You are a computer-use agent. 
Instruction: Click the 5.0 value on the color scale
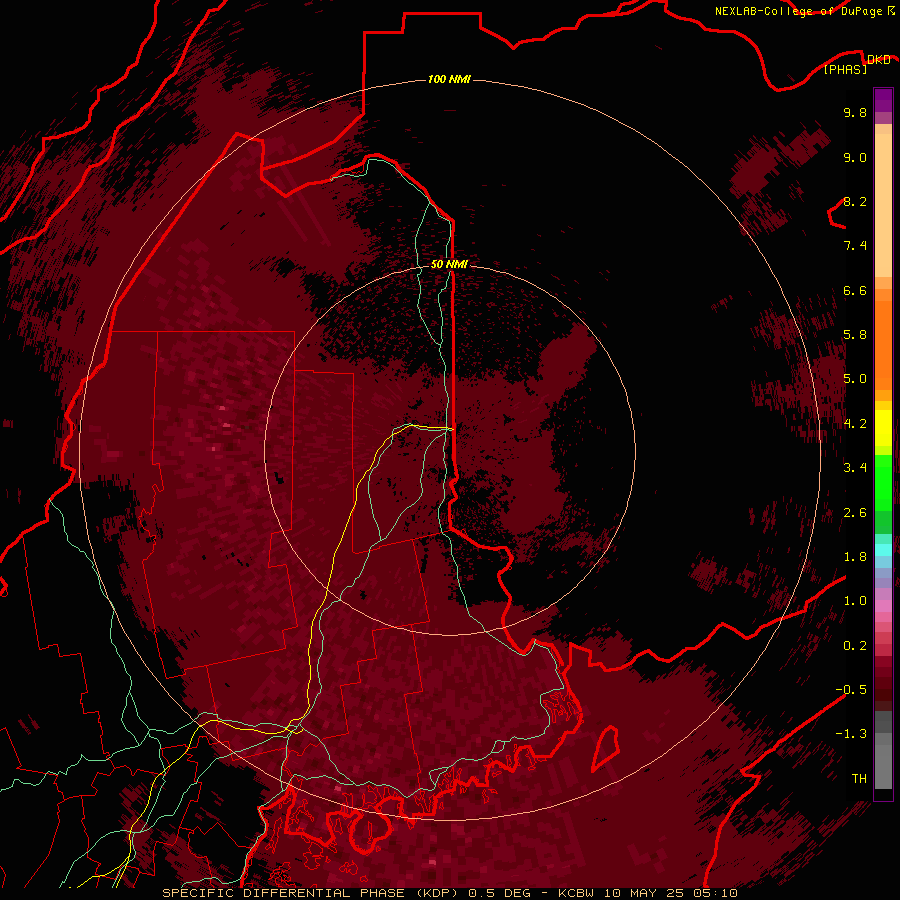(x=855, y=379)
